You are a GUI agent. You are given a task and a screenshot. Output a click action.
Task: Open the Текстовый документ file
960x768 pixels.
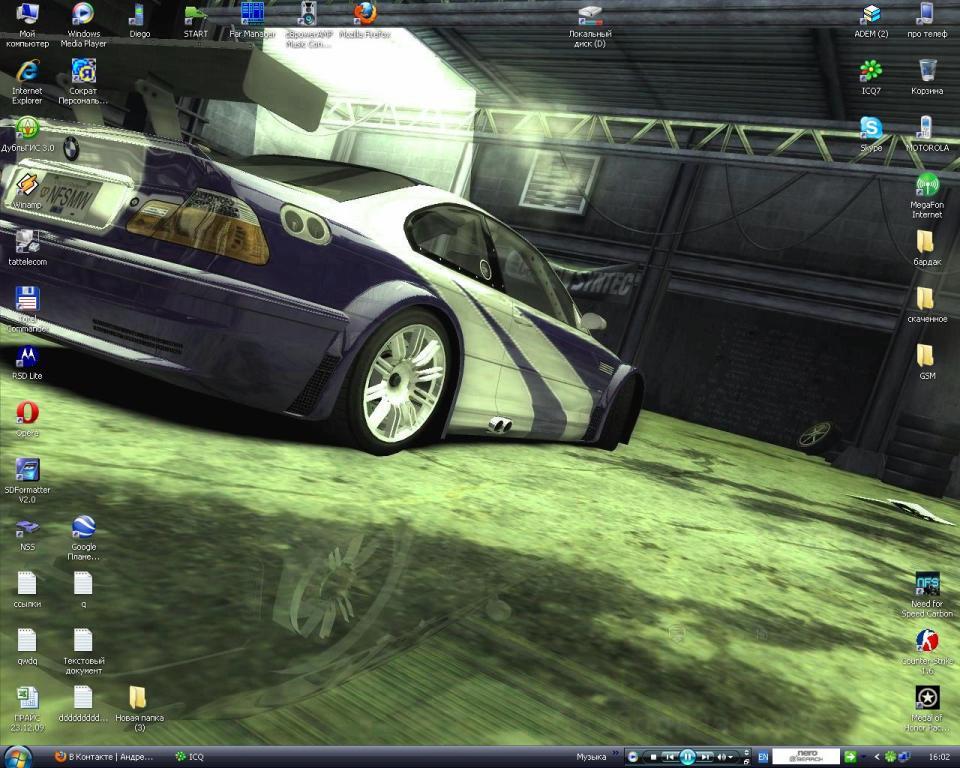(x=83, y=652)
